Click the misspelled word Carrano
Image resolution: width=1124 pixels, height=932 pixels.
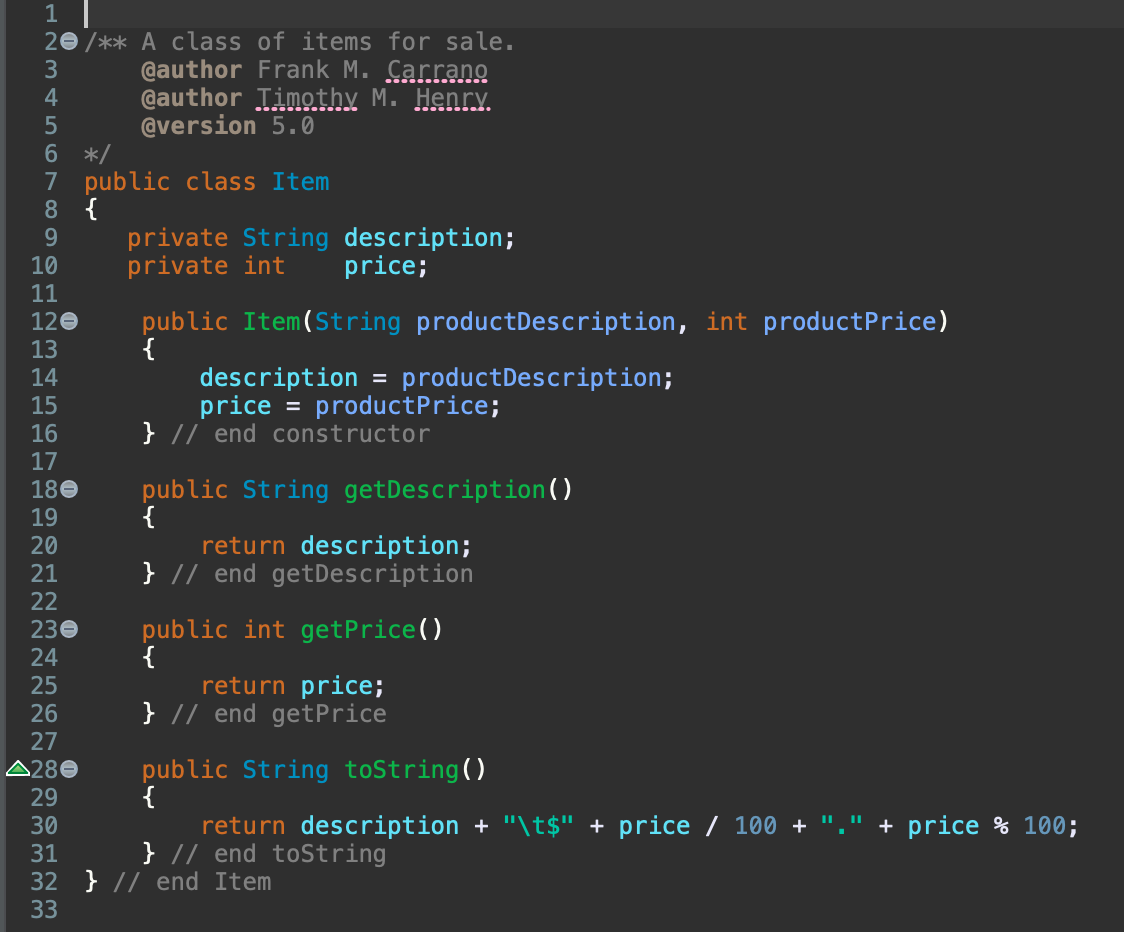point(437,69)
